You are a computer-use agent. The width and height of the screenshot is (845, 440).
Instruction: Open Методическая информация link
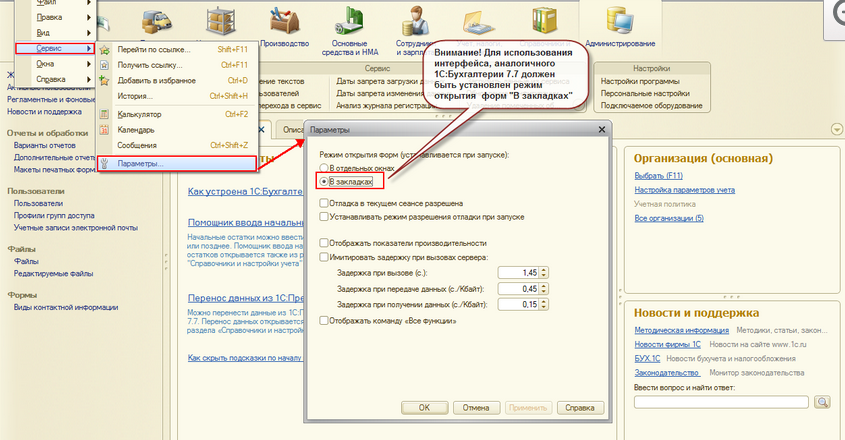(x=682, y=330)
